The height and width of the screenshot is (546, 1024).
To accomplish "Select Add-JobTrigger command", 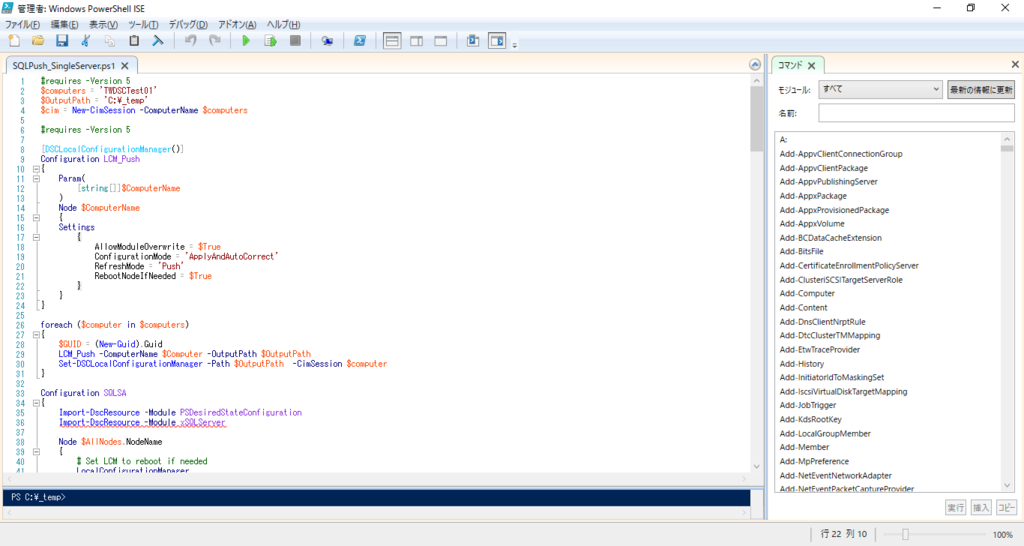I will (808, 405).
